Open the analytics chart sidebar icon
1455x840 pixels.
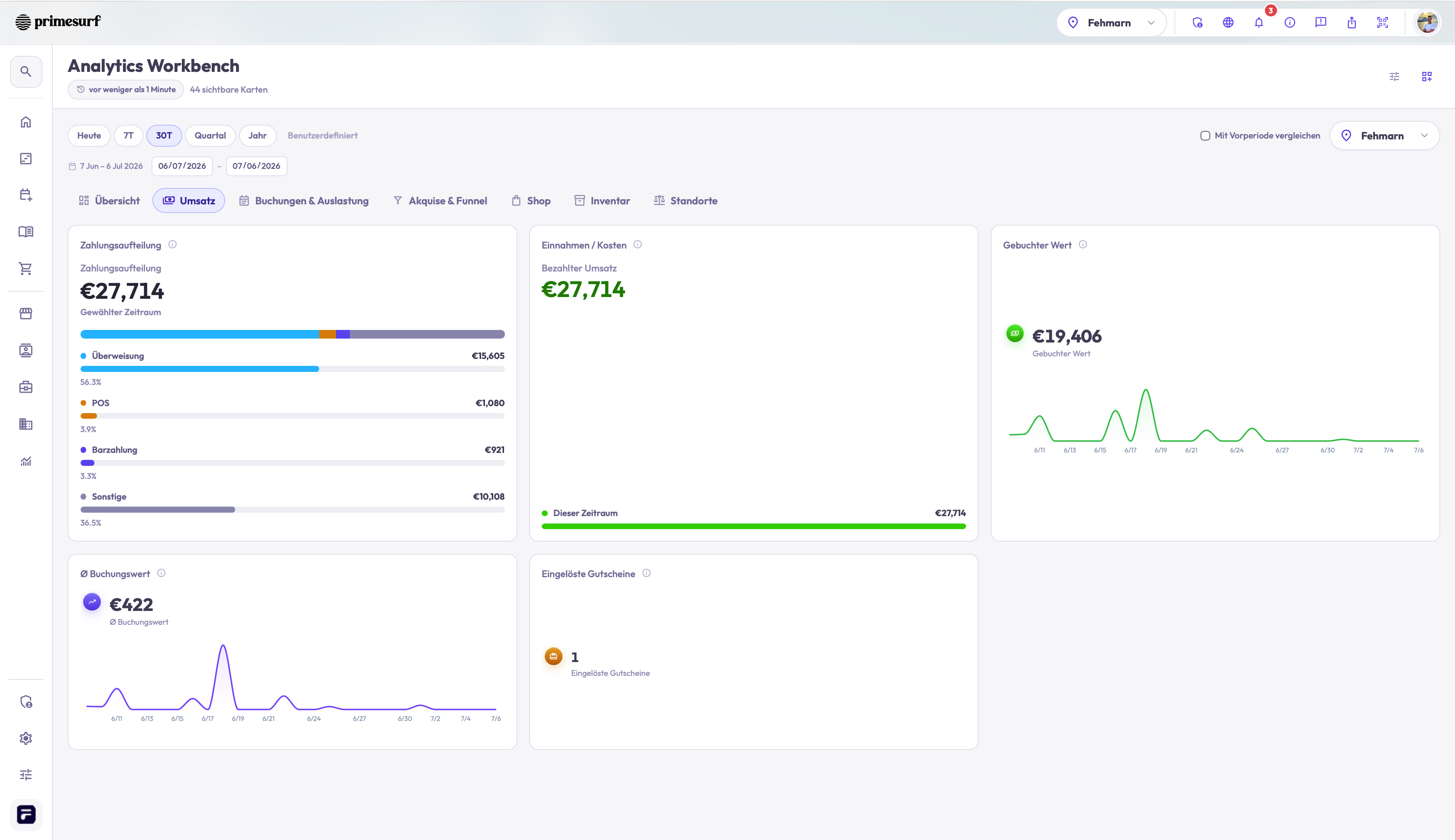[x=26, y=461]
